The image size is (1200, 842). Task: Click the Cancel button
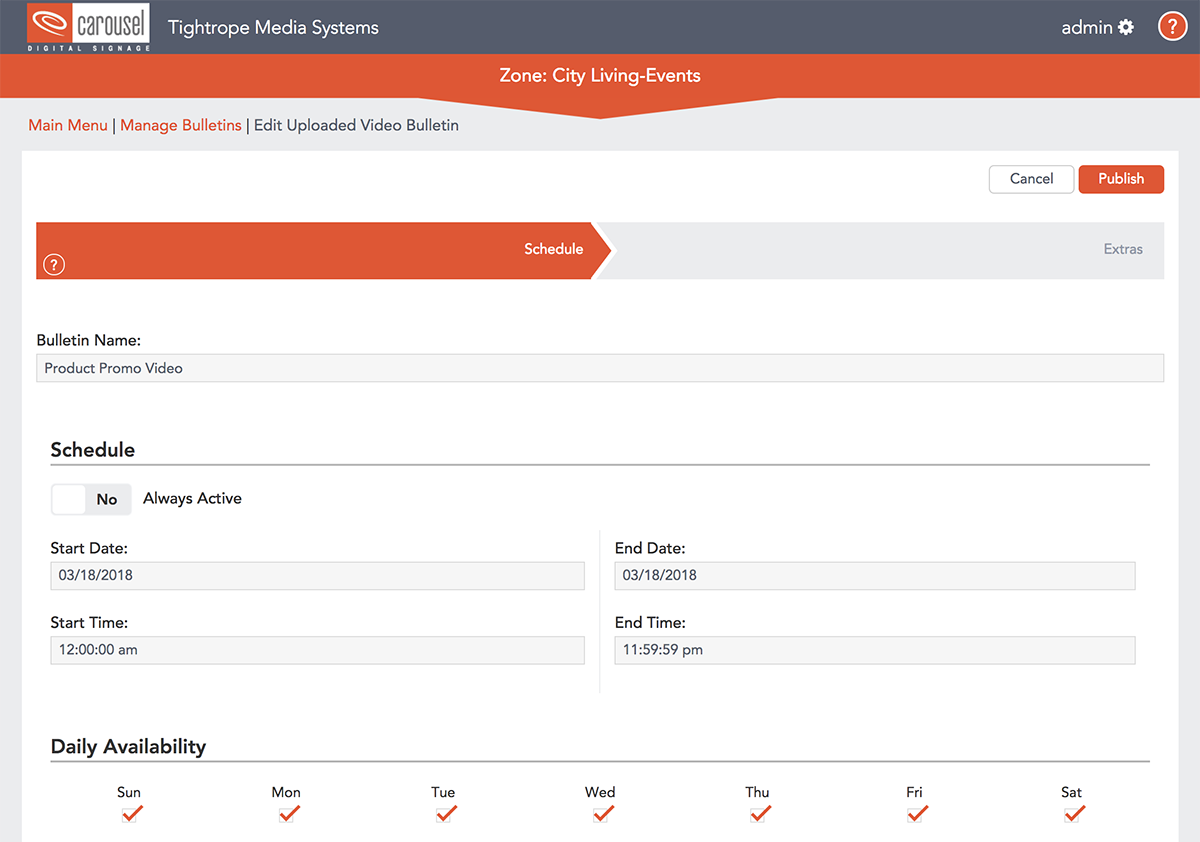(1031, 179)
